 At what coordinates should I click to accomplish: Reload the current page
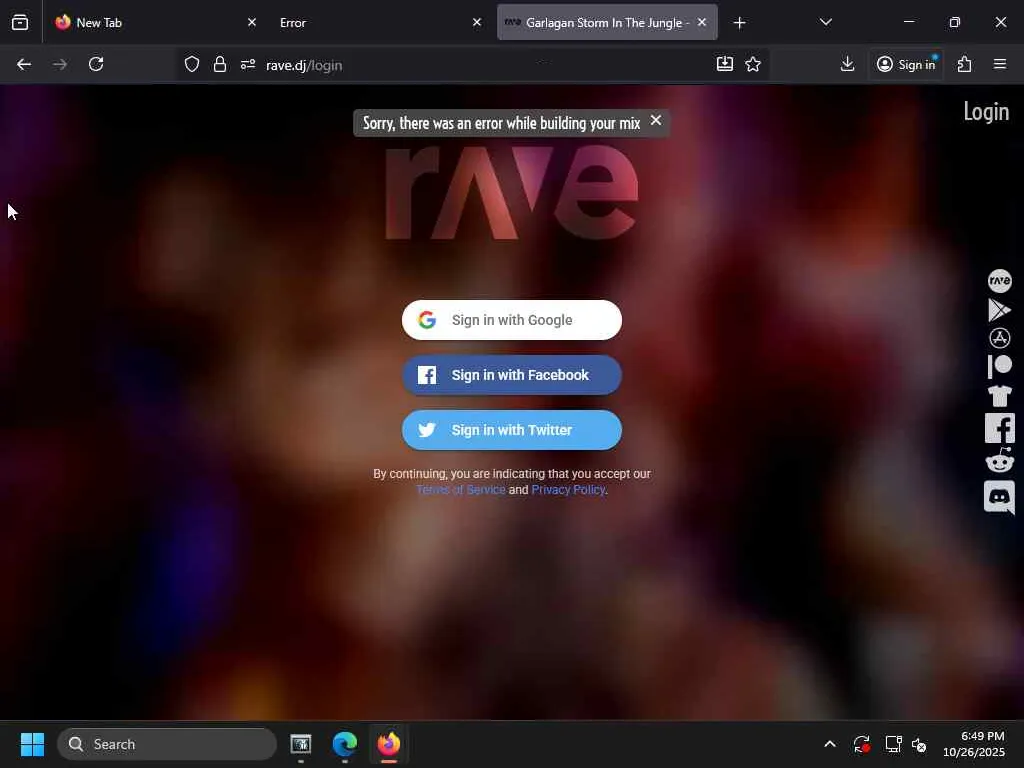pyautogui.click(x=96, y=64)
